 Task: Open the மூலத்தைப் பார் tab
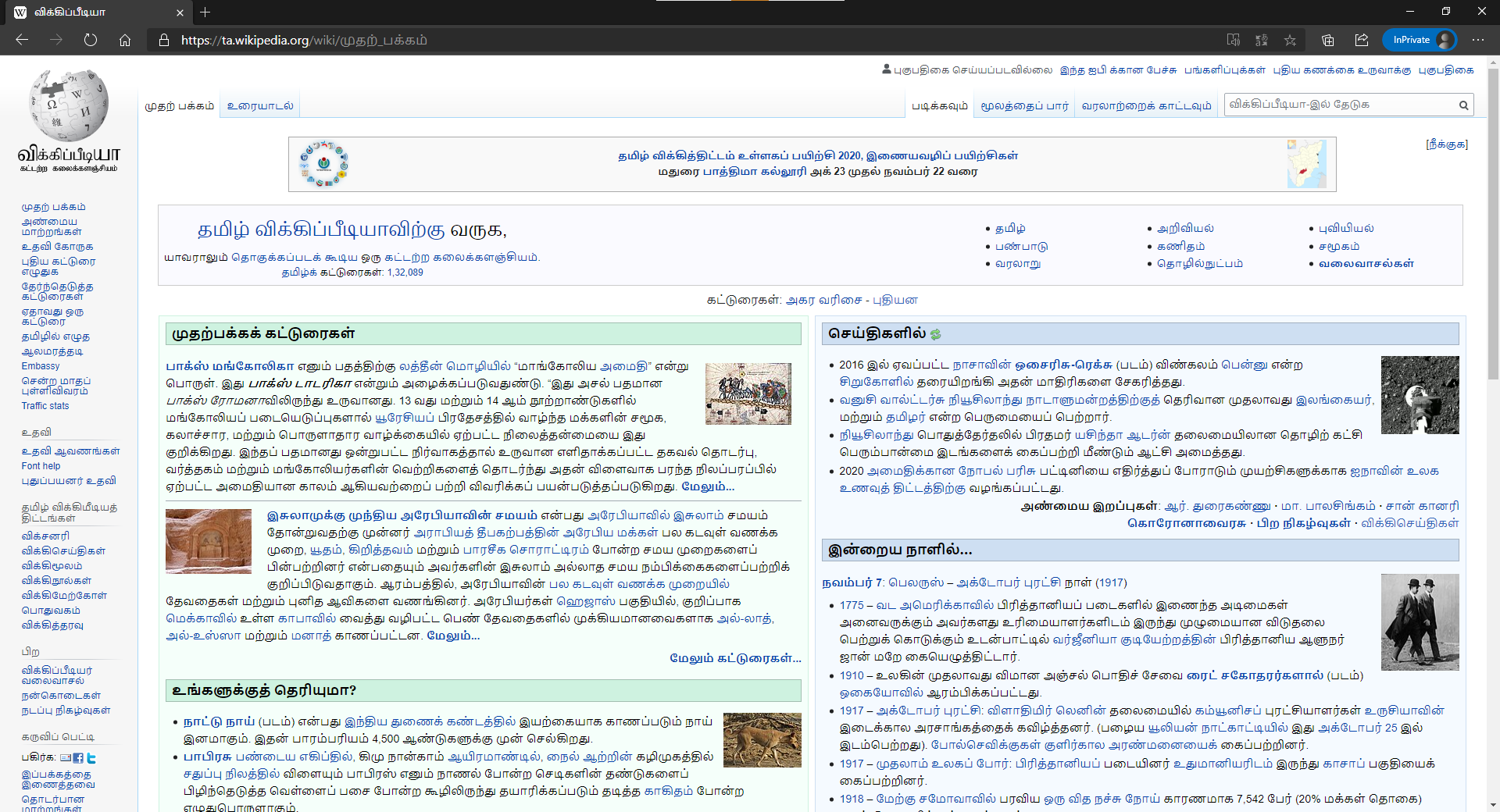(x=1024, y=106)
